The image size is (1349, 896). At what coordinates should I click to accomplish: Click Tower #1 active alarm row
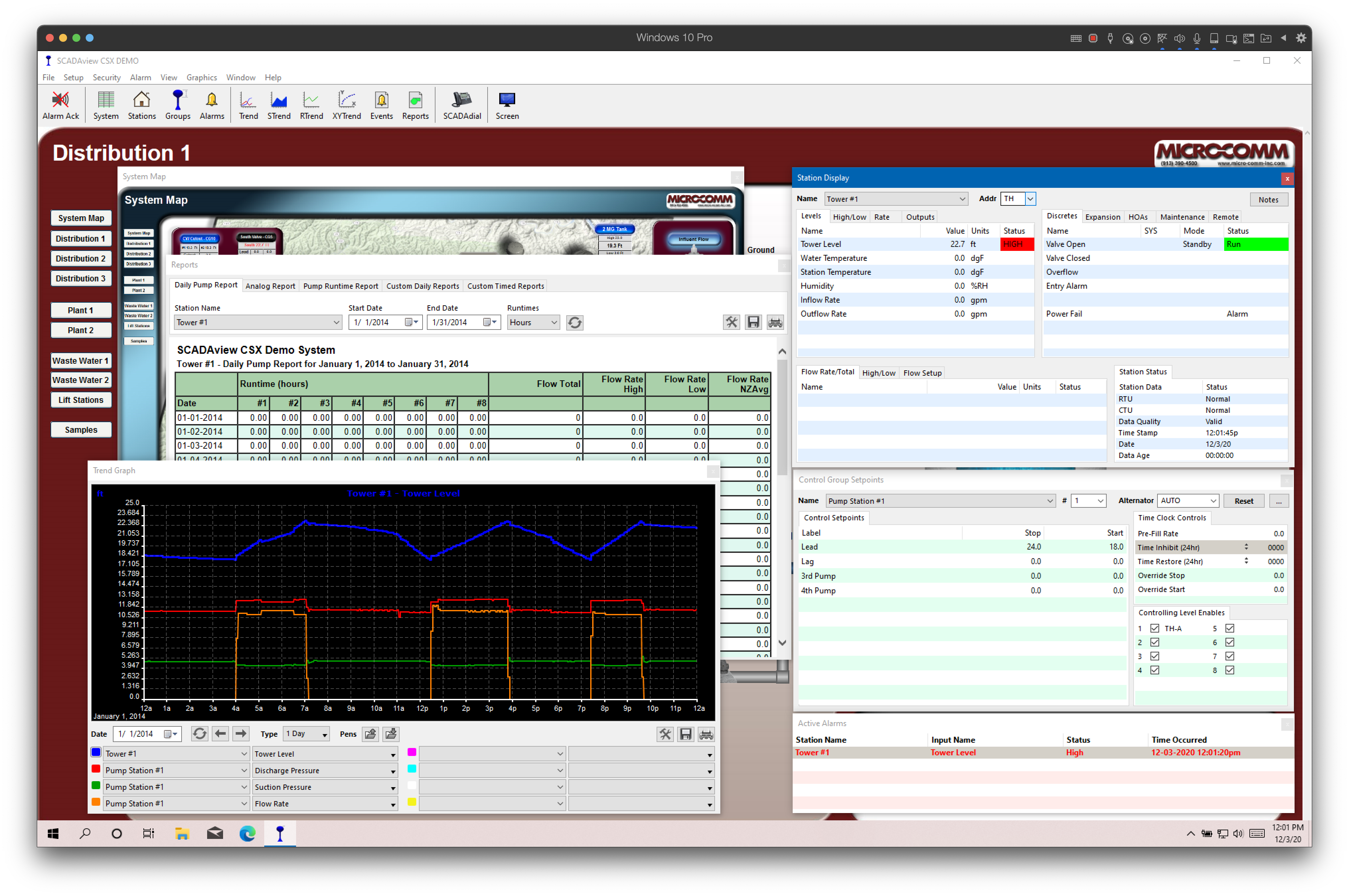click(1043, 753)
